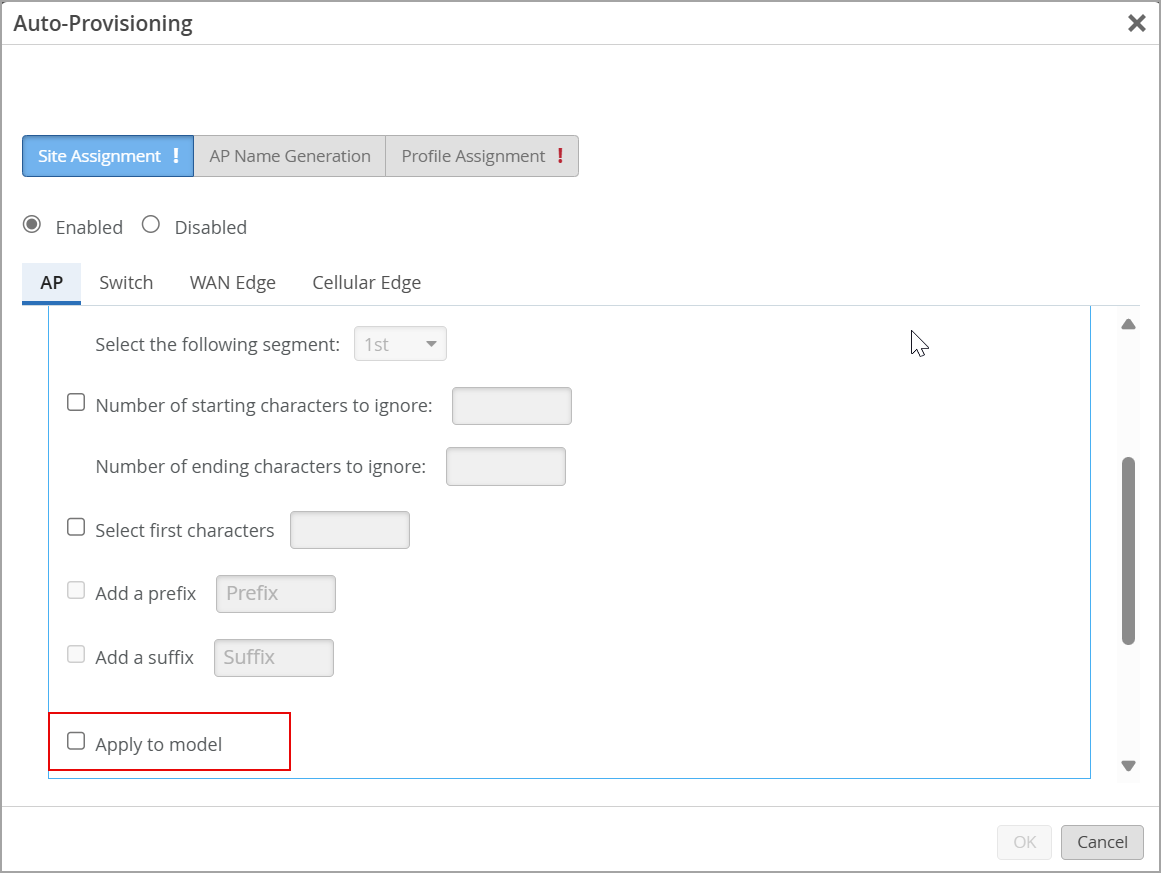This screenshot has width=1161, height=873.
Task: Open the AP Name Generation section
Action: (x=289, y=156)
